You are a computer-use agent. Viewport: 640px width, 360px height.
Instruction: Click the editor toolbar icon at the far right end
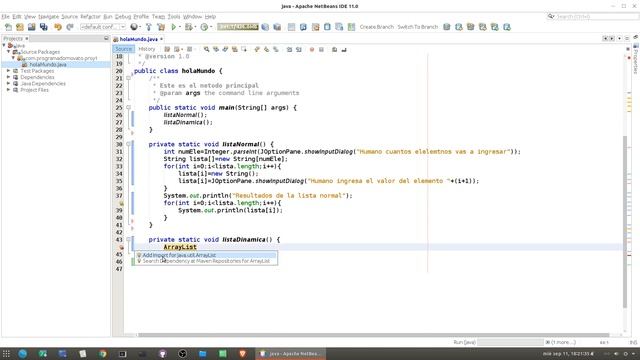[x=344, y=49]
